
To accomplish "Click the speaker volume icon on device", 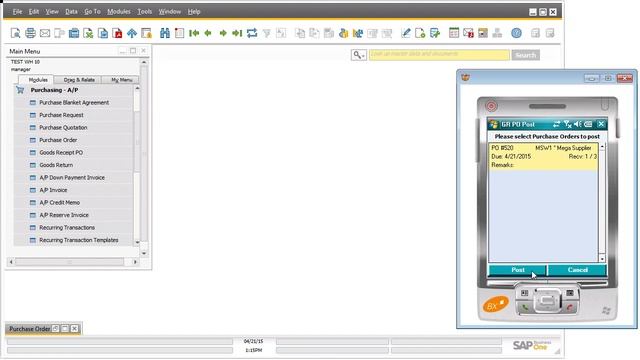I will tap(578, 124).
